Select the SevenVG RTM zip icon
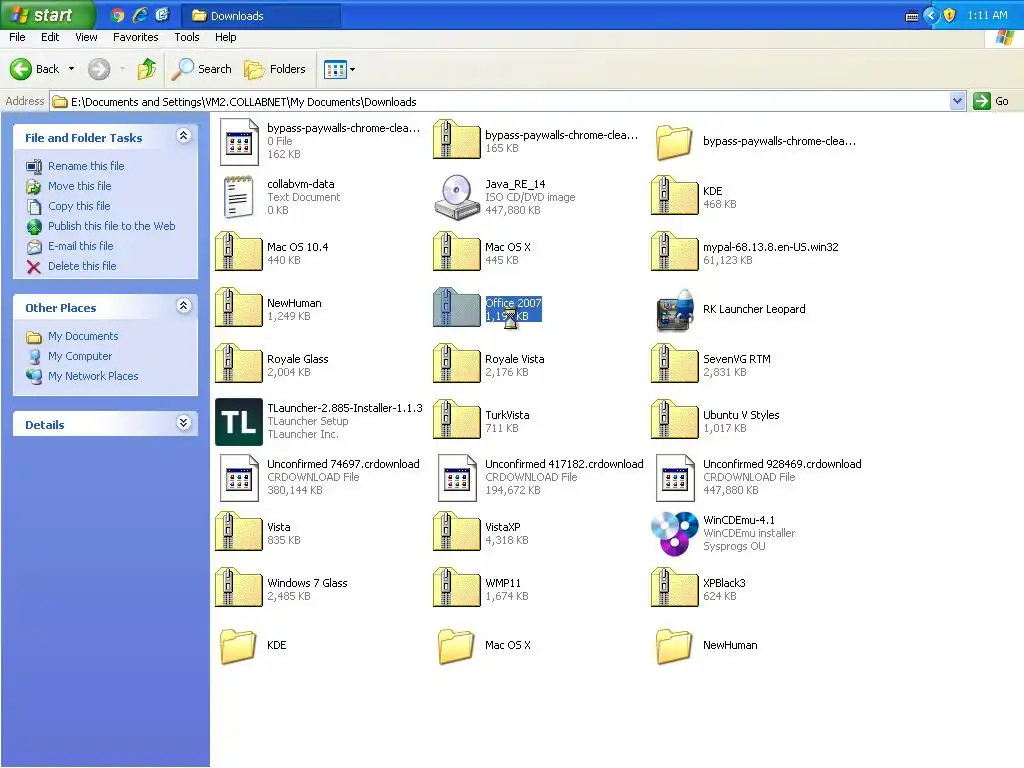 (x=675, y=364)
